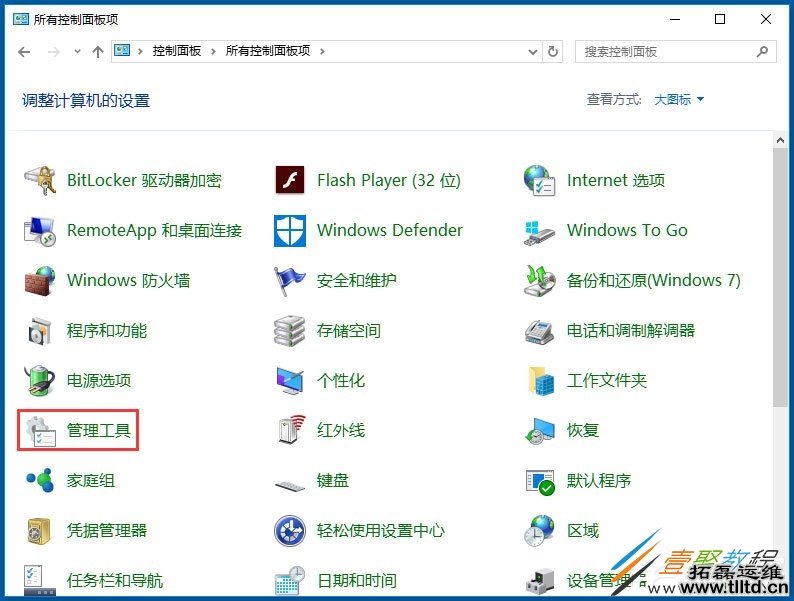
Task: Open the 默认程序 icon
Action: coord(540,482)
